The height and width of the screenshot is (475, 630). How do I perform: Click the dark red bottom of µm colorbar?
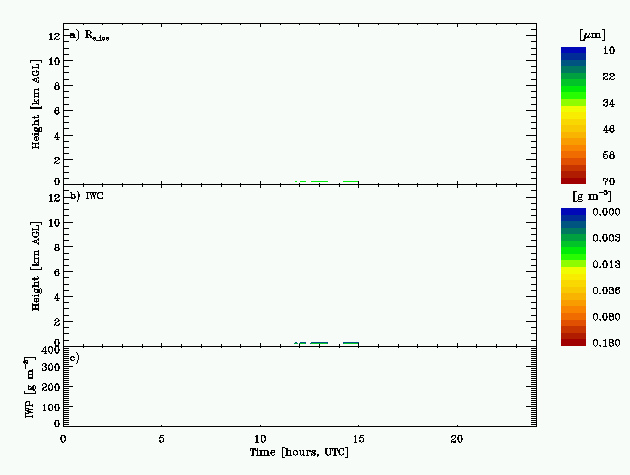(x=573, y=180)
